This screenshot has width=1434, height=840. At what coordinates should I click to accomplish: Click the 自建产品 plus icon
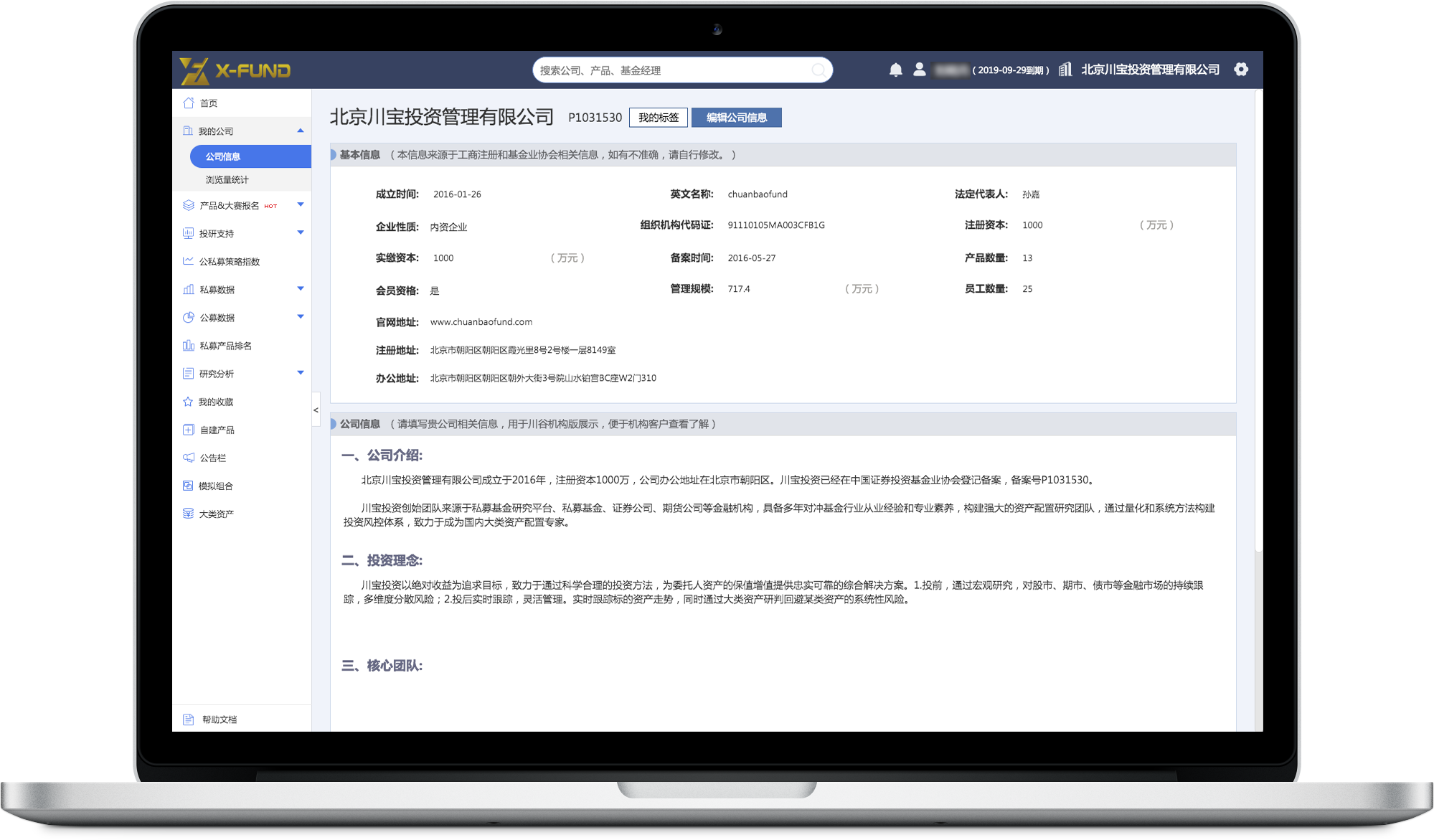coord(189,430)
